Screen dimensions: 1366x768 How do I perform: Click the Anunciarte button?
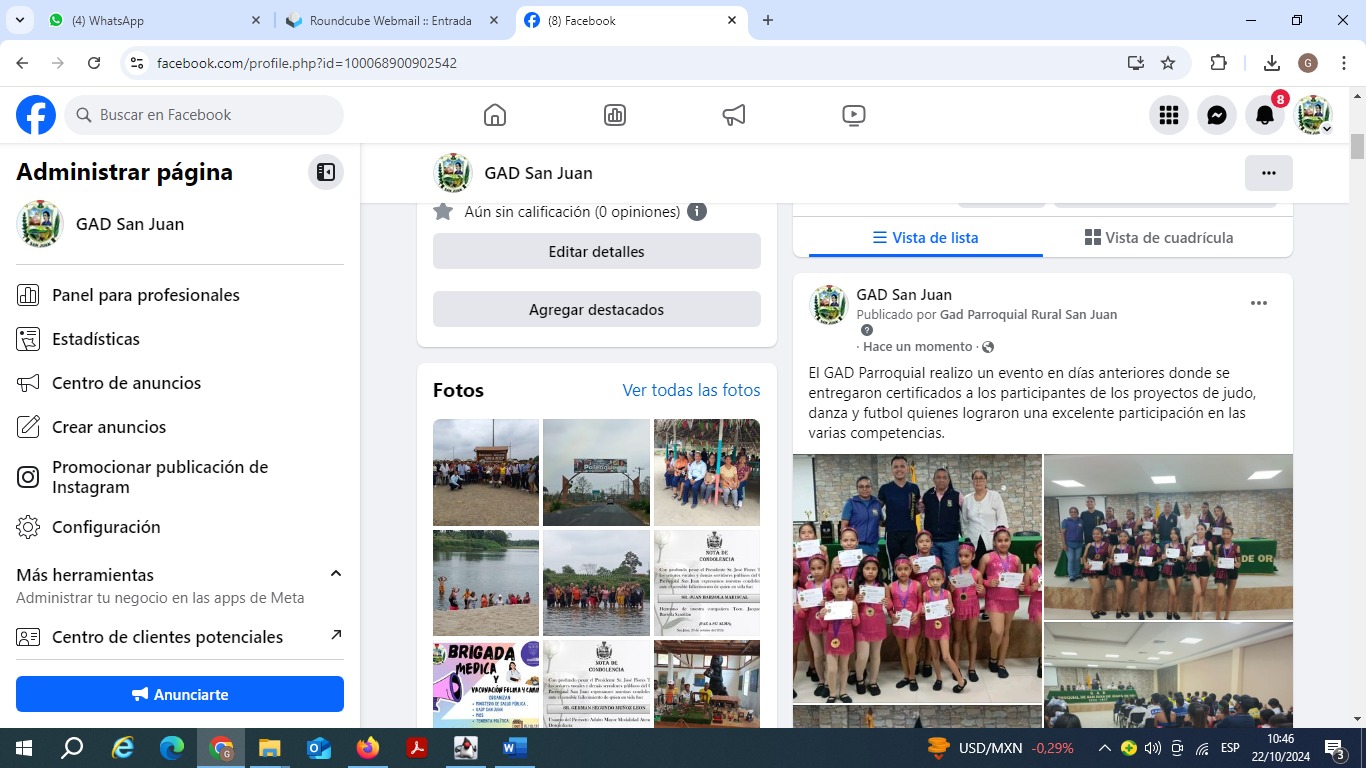(180, 694)
